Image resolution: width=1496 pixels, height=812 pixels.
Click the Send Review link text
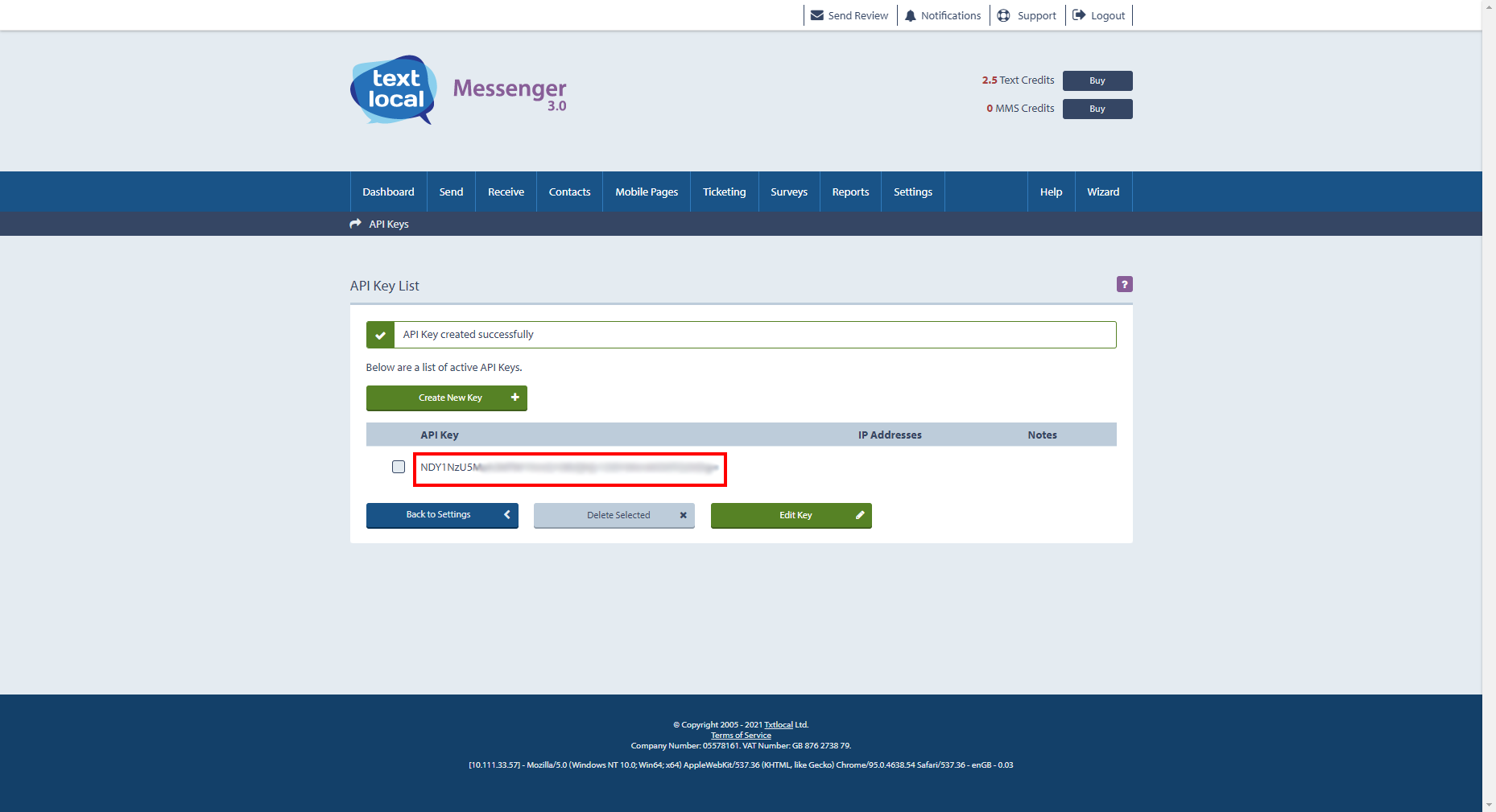click(x=858, y=15)
